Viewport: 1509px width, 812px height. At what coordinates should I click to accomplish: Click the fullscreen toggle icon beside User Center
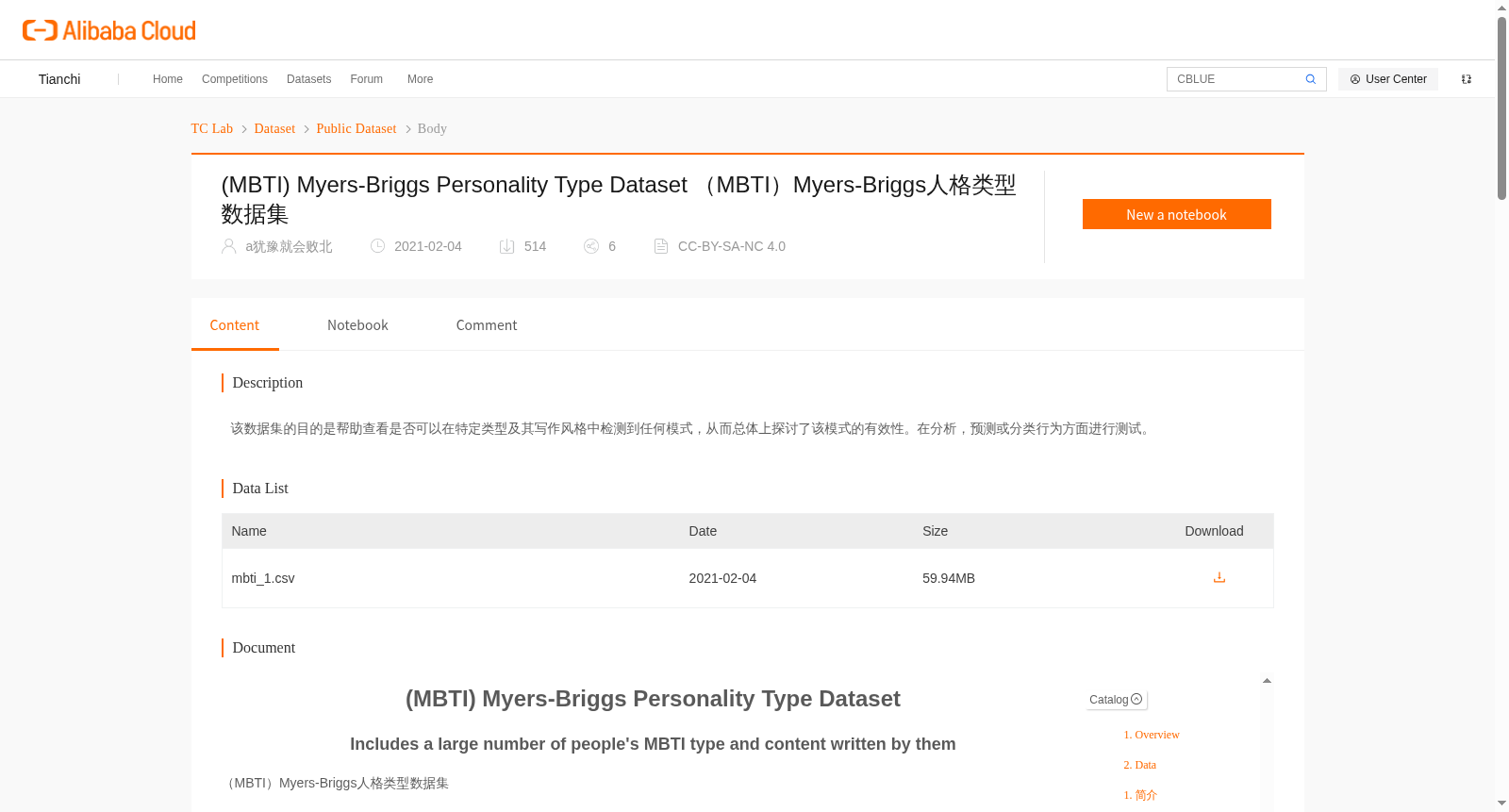[x=1467, y=79]
